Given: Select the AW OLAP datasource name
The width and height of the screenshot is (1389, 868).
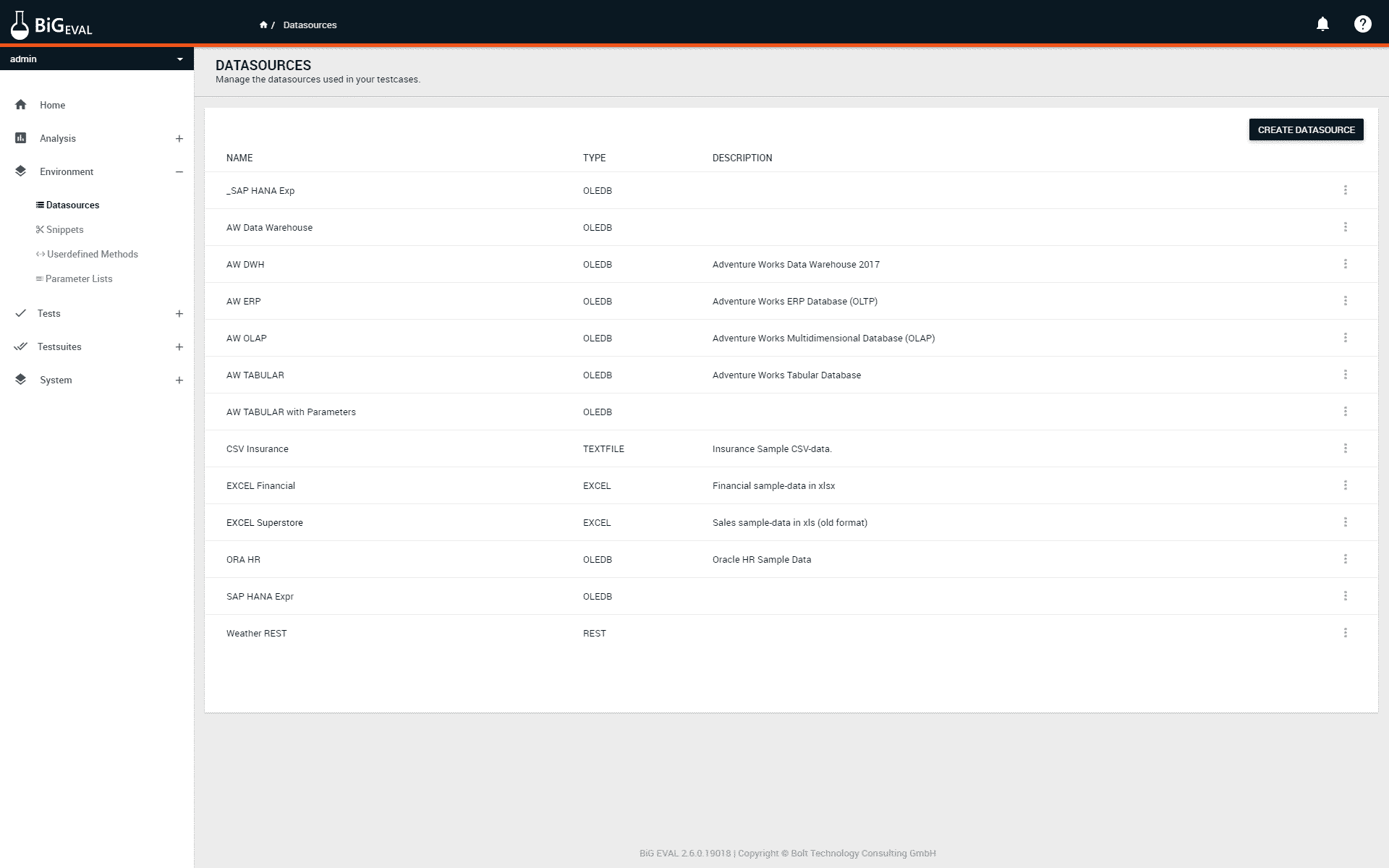Looking at the screenshot, I should (246, 338).
